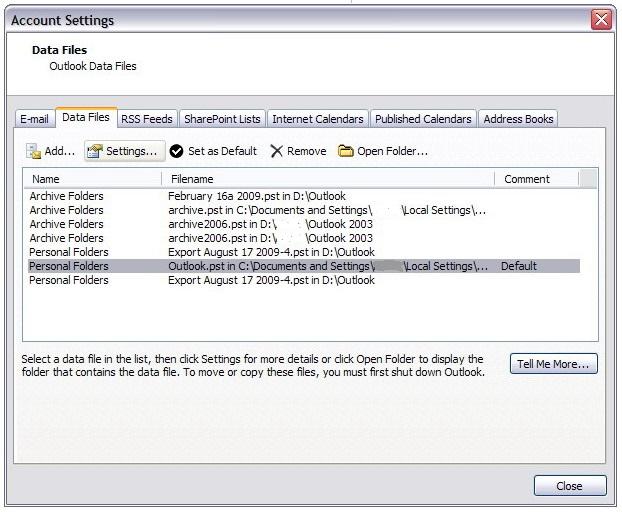
Task: Go to Internet Calendars tab
Action: click(x=318, y=119)
